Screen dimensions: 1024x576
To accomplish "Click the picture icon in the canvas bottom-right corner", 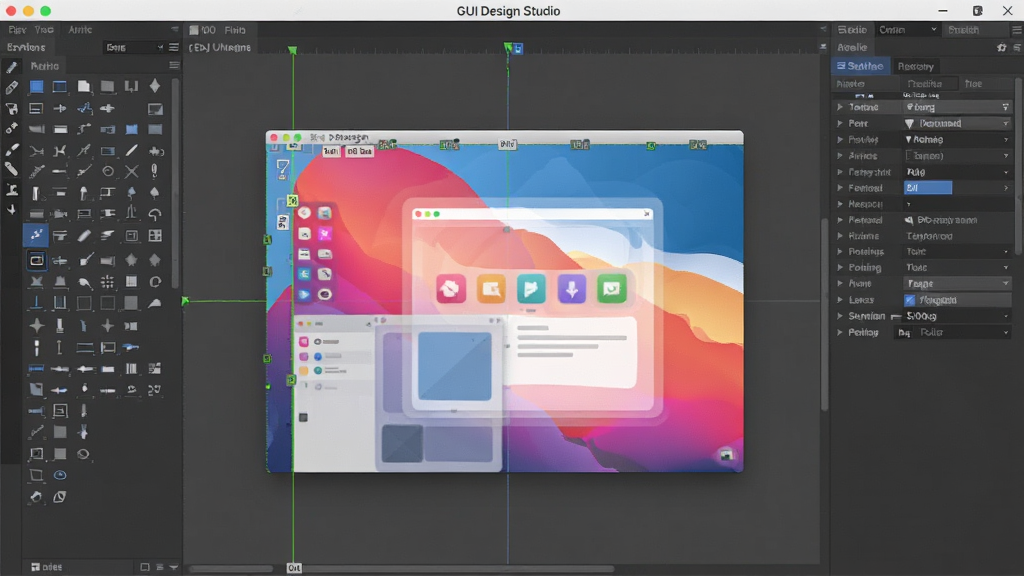I will (x=726, y=455).
